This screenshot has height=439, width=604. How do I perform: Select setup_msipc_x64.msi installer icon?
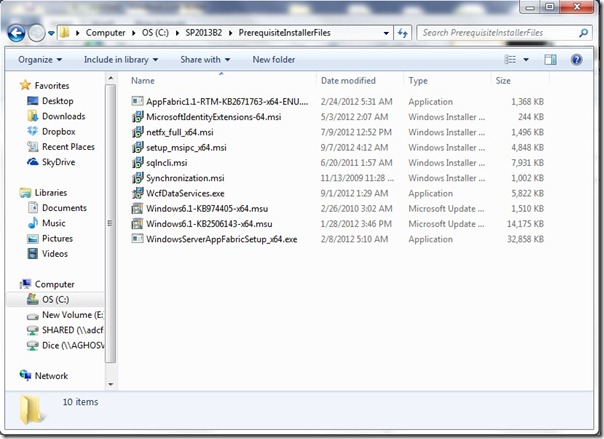[x=137, y=147]
